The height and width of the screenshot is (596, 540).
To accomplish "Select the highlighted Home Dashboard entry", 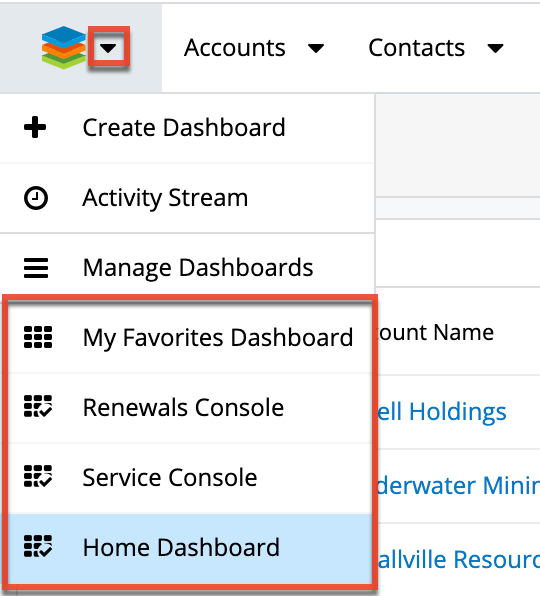I will (x=190, y=548).
